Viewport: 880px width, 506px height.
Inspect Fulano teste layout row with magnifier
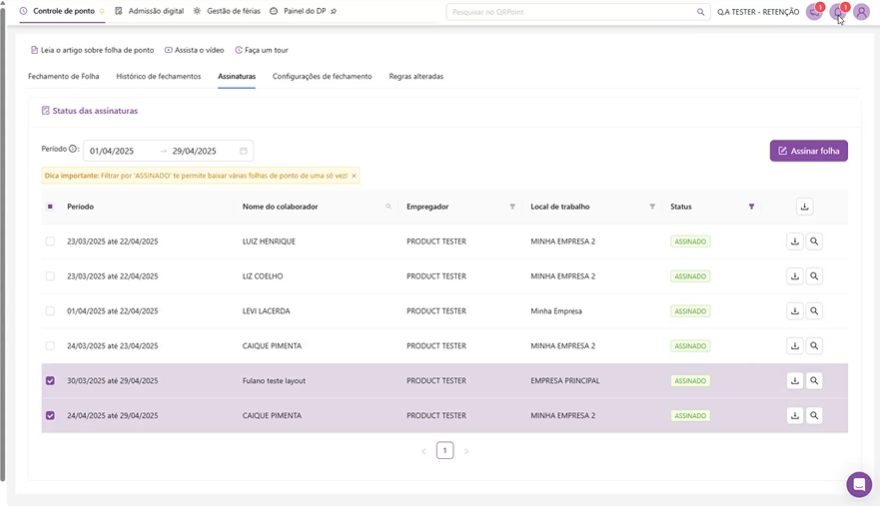[x=814, y=381]
